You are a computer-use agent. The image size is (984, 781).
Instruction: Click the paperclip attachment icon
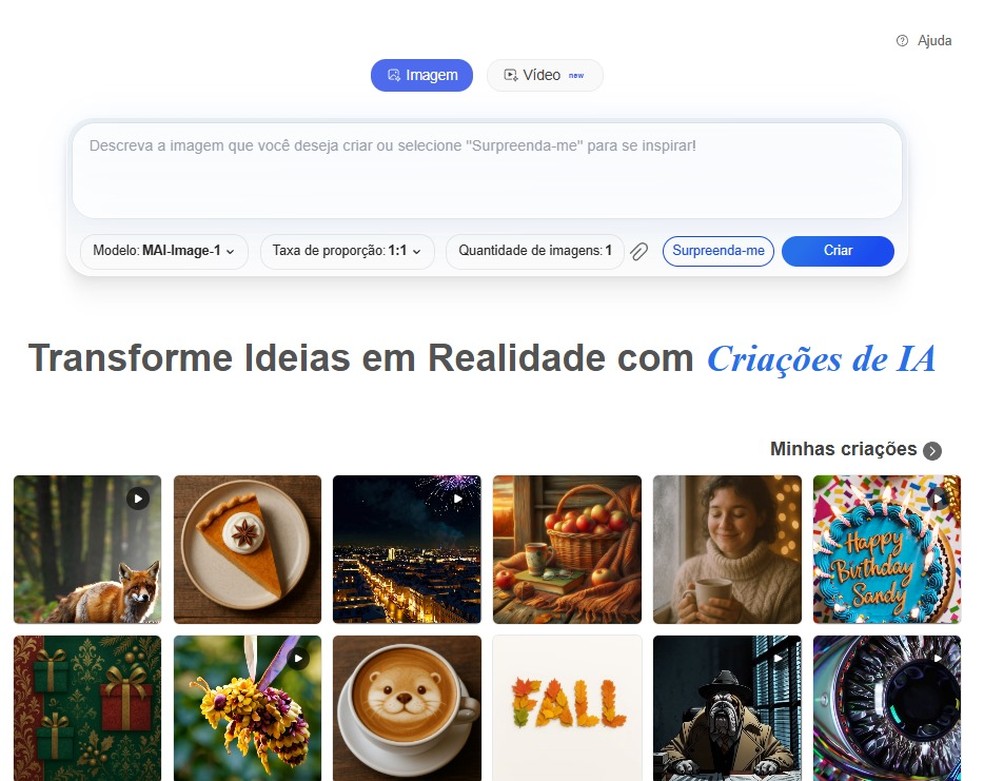pyautogui.click(x=639, y=252)
